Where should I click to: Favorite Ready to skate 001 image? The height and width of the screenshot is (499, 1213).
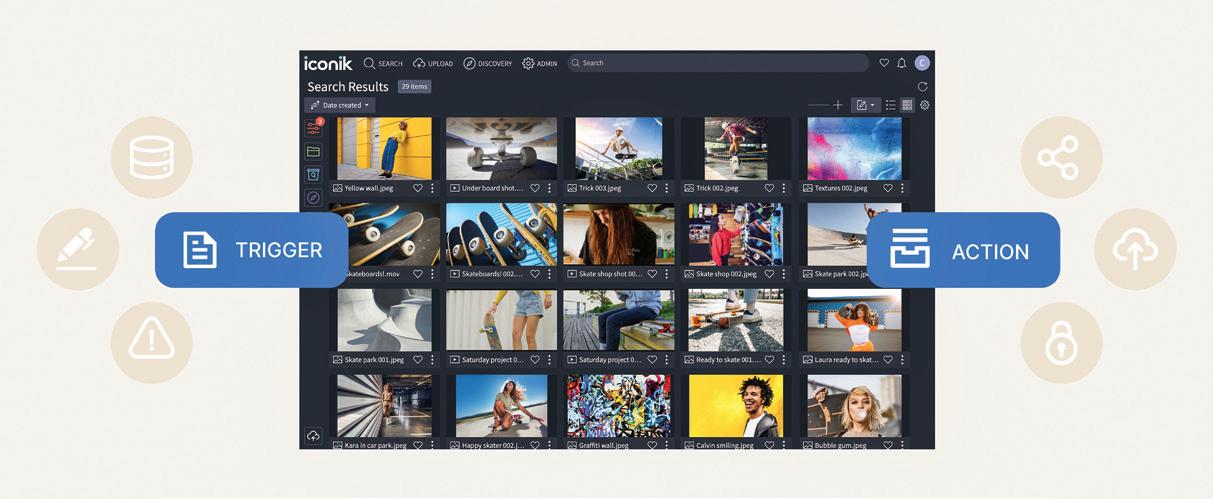pos(769,360)
